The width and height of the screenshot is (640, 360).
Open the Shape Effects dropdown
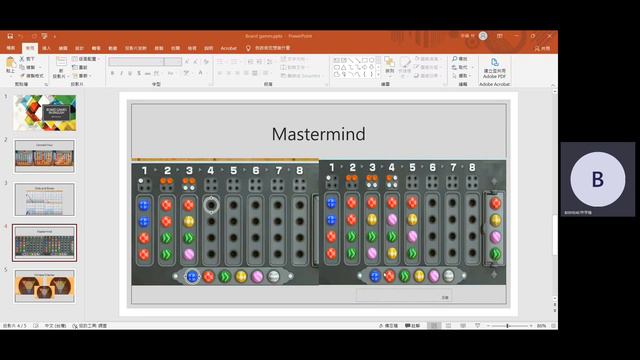click(x=427, y=76)
